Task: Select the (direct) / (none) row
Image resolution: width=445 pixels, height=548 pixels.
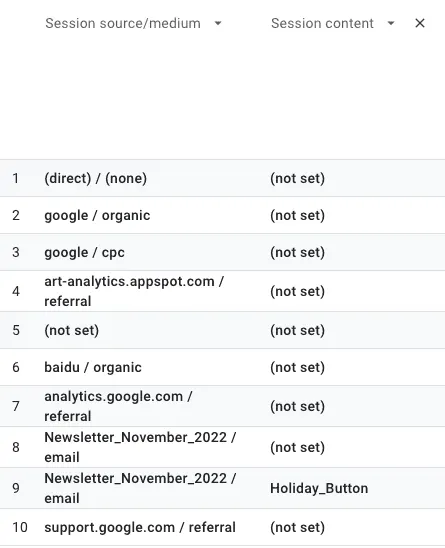Action: (222, 178)
